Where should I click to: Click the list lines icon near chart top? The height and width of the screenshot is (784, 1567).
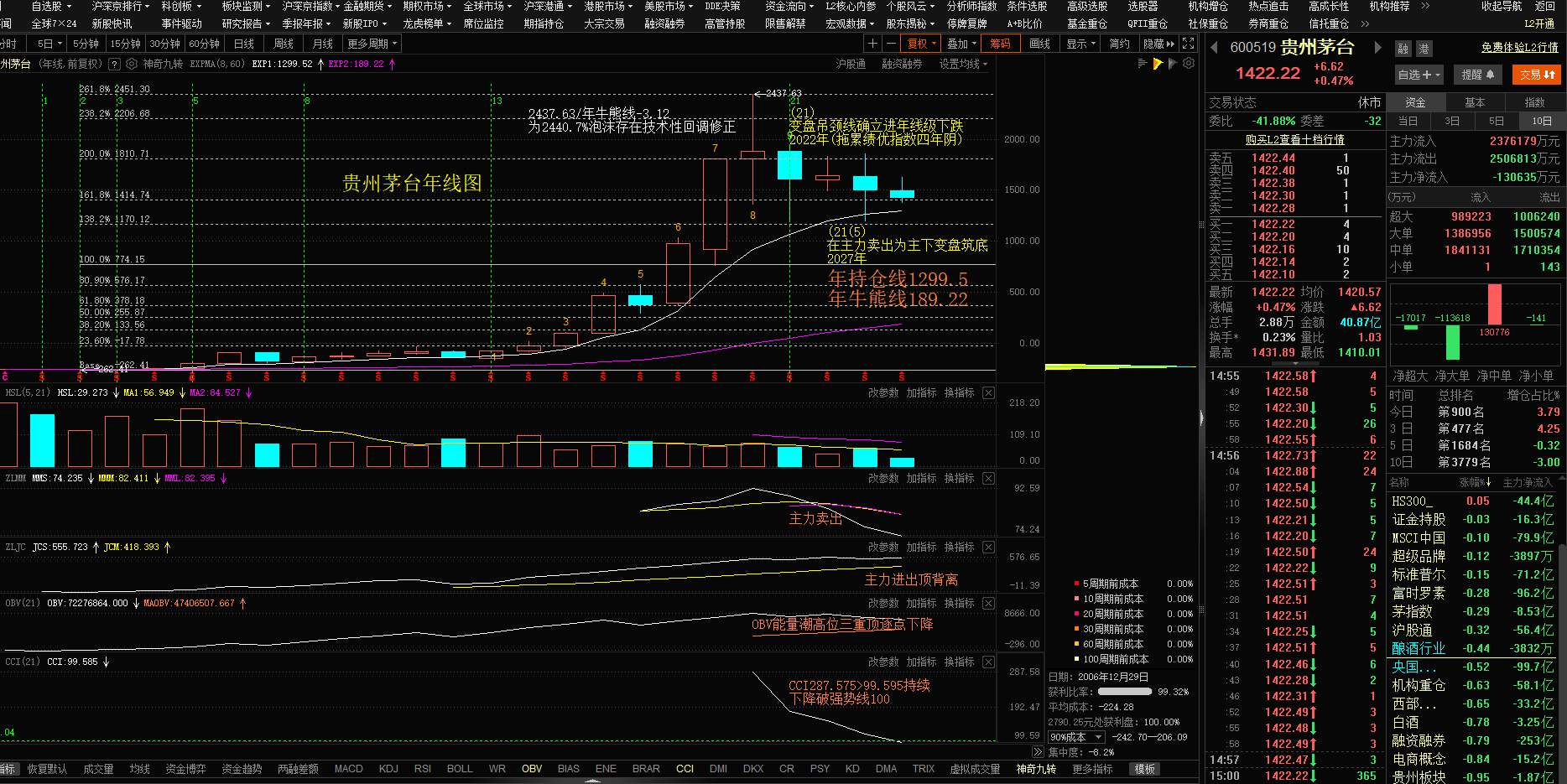[1143, 64]
